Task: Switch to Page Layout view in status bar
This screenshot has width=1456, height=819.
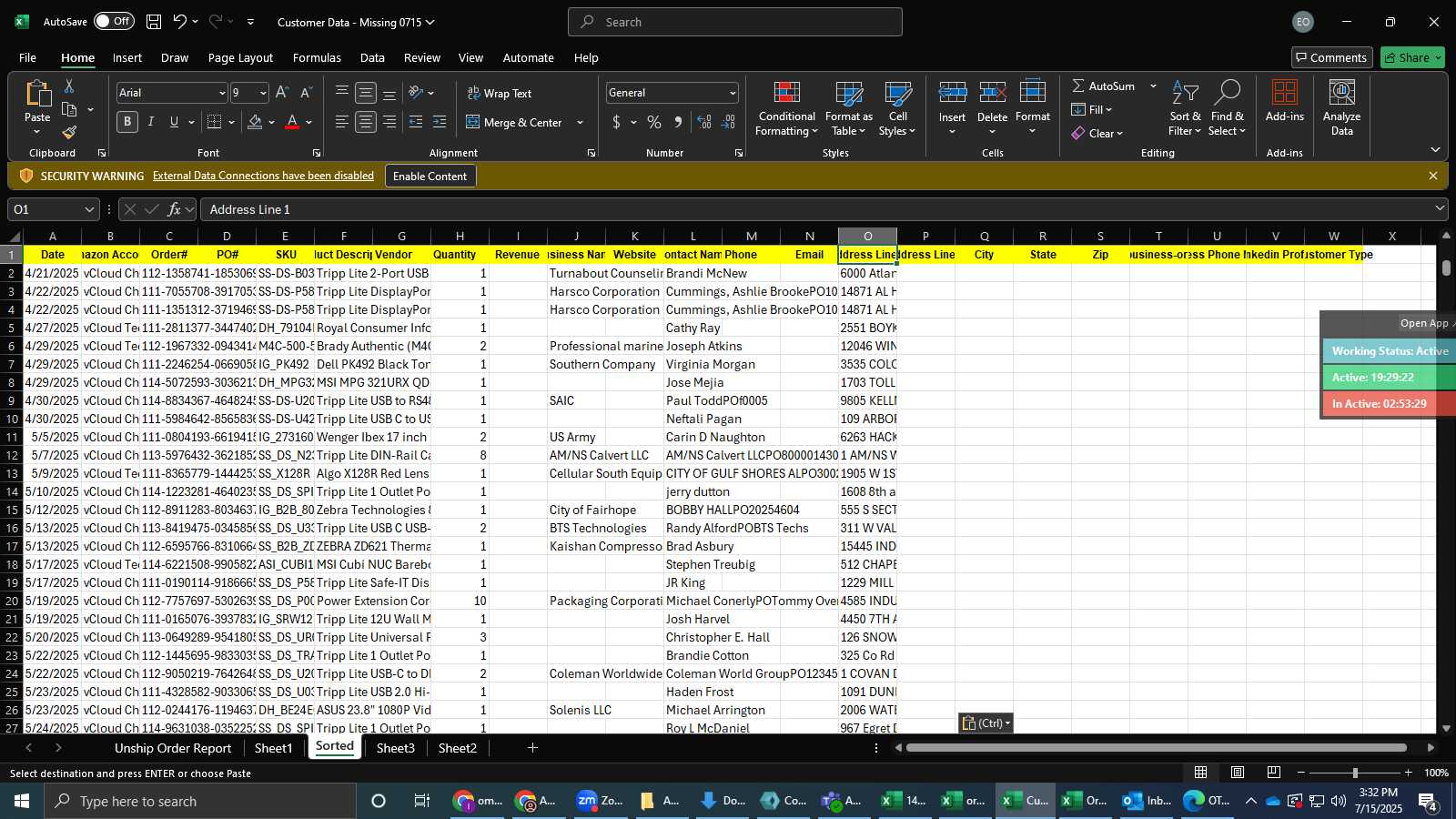Action: click(x=1238, y=773)
